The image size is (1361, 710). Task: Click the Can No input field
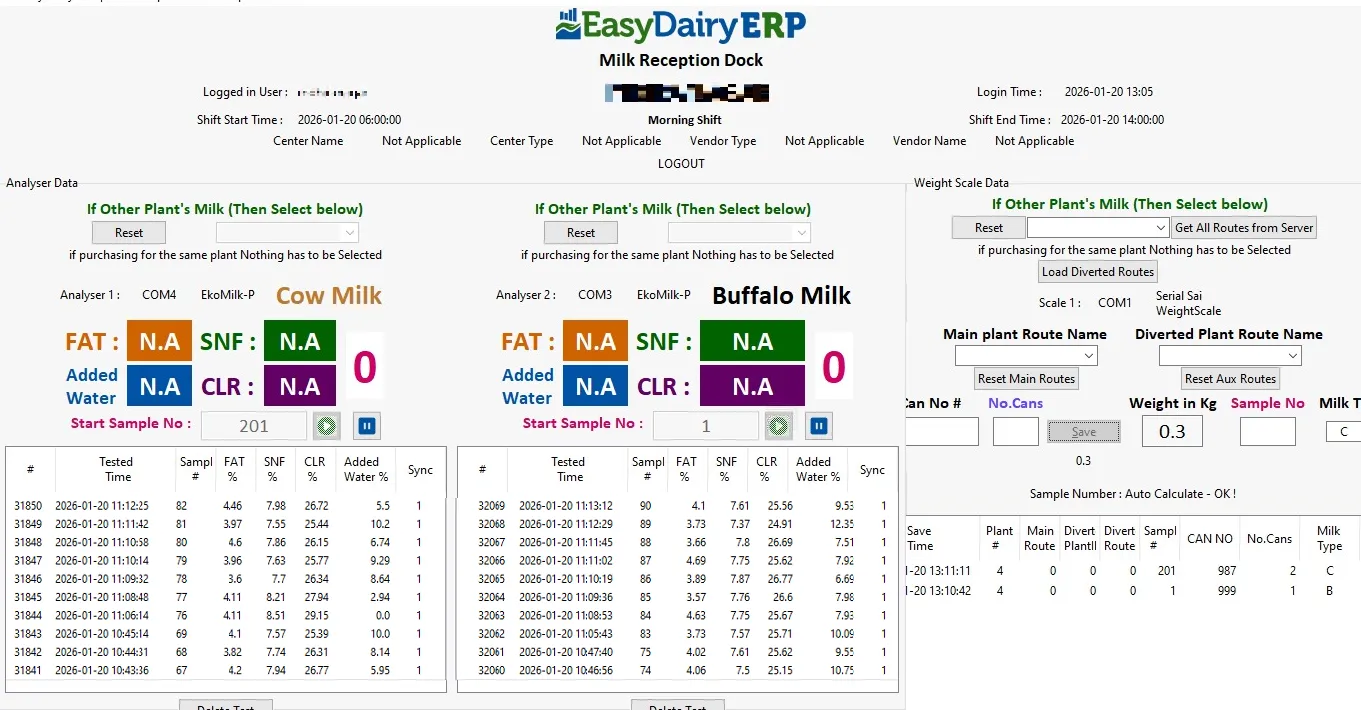(x=941, y=431)
